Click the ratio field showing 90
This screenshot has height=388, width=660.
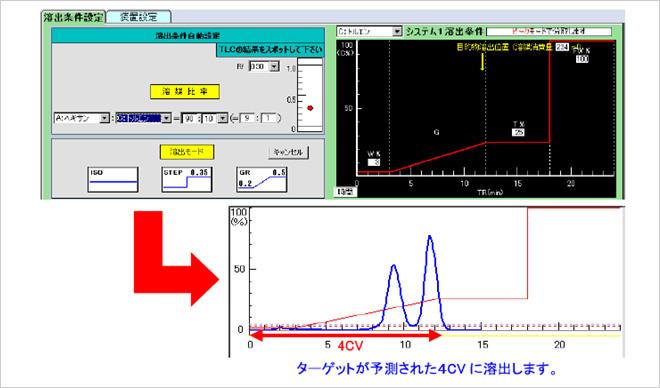[190, 119]
